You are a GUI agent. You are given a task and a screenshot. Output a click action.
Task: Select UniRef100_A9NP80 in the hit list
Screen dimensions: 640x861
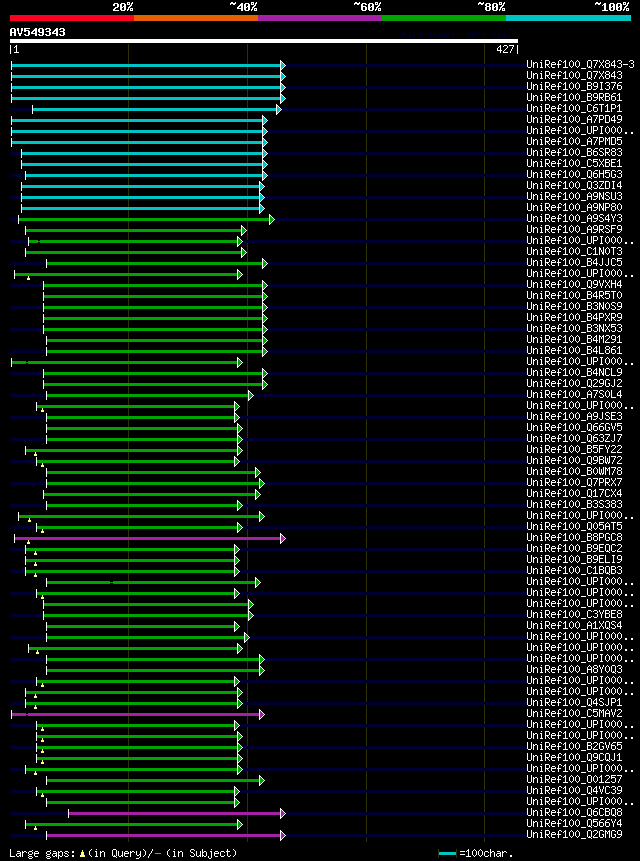tap(574, 208)
